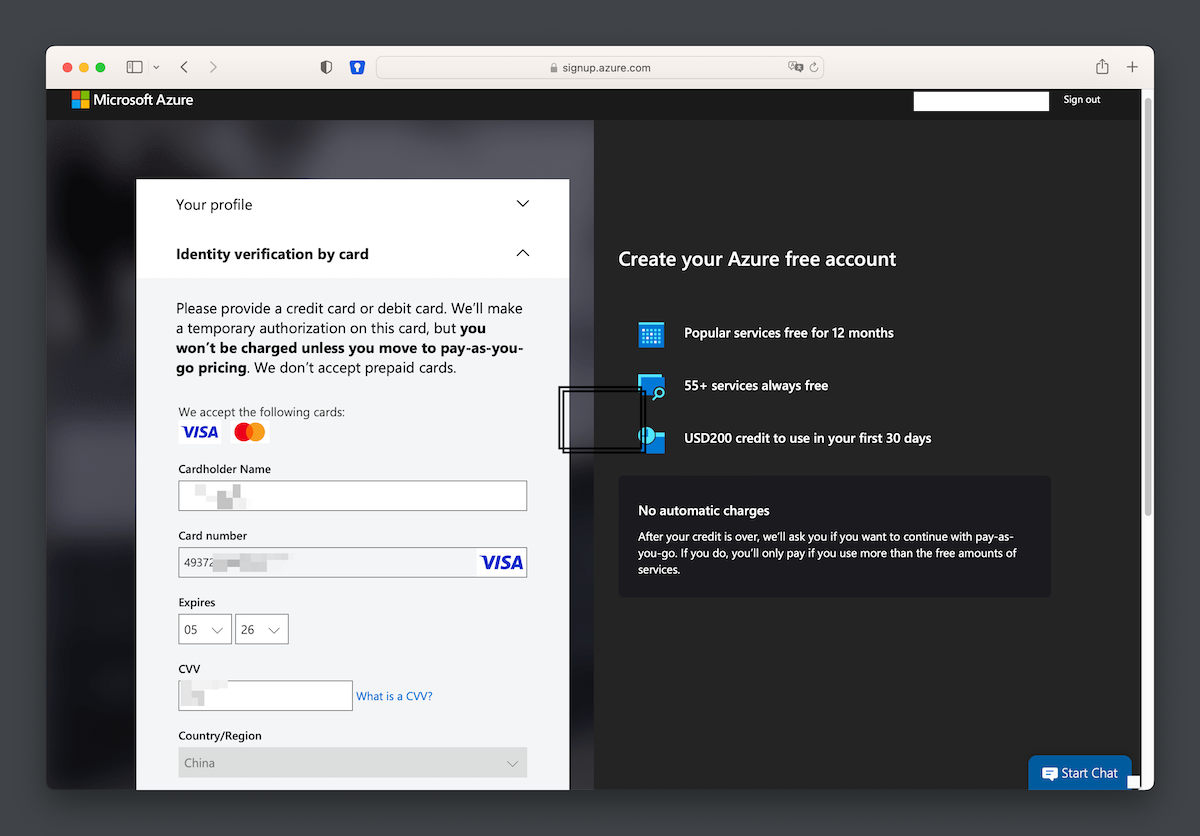Click the Card number input field

point(353,562)
